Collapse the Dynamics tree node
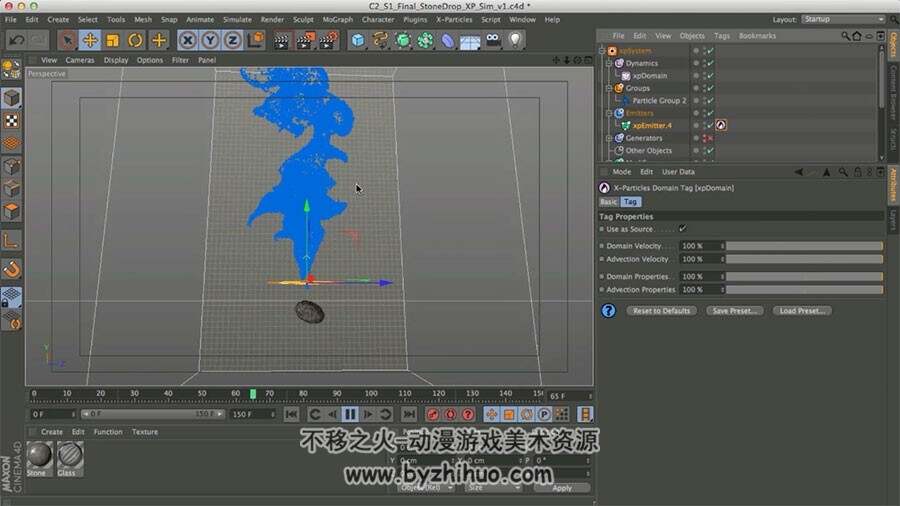Screen dimensions: 900x506 [x=609, y=64]
